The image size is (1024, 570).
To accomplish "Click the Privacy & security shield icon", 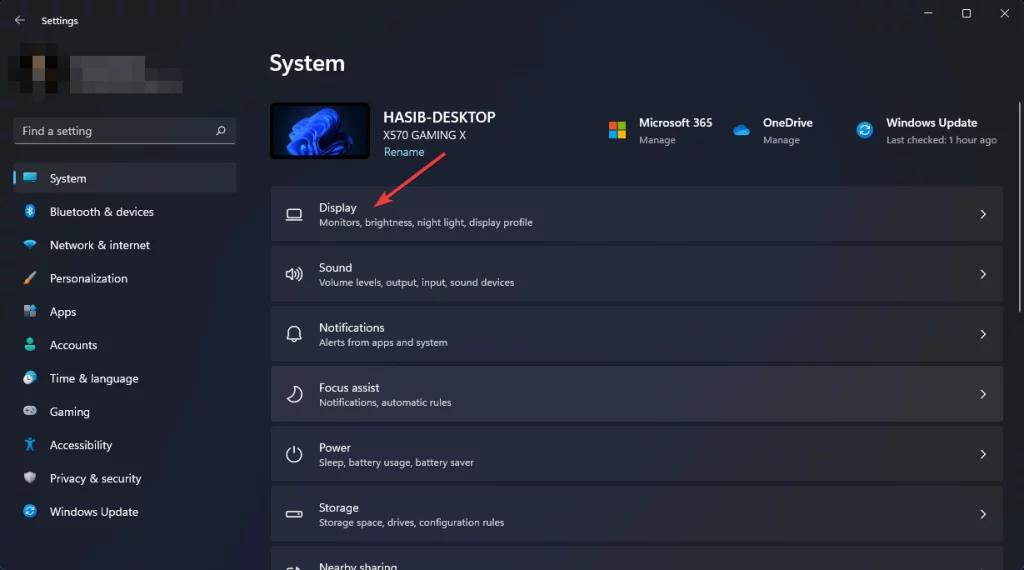I will point(30,477).
